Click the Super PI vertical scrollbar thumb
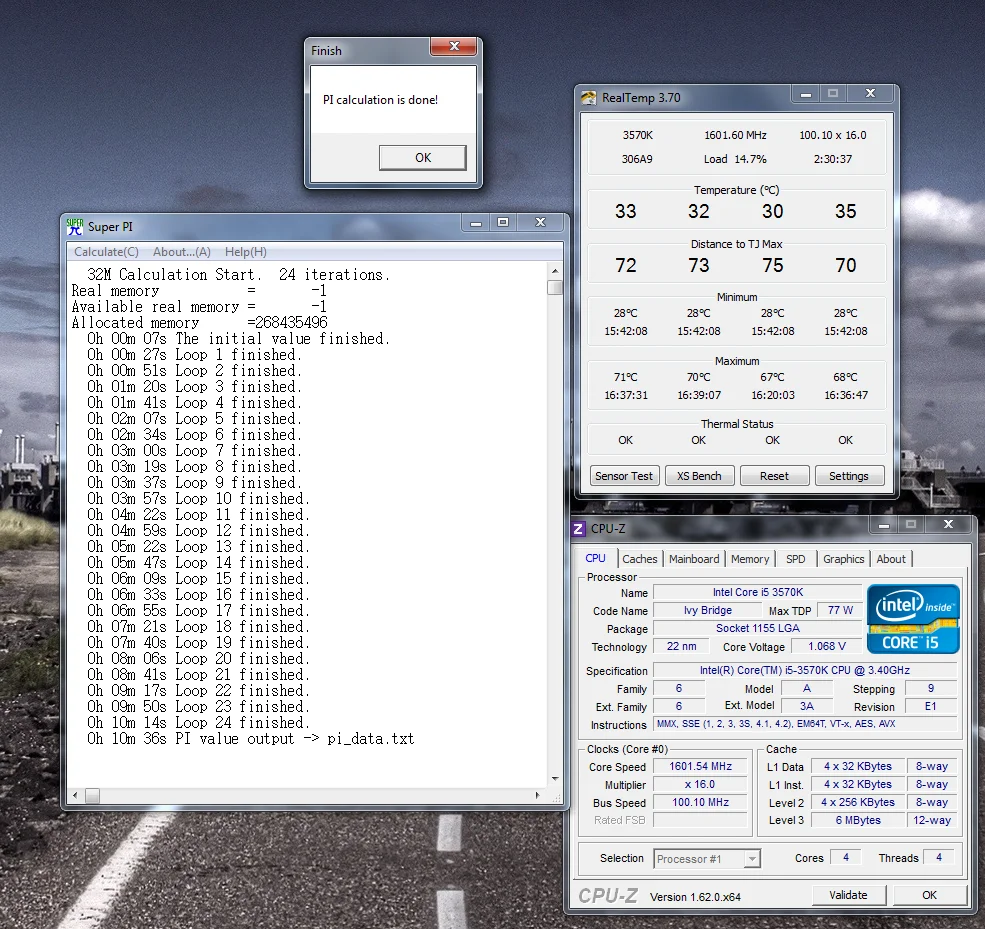This screenshot has height=929, width=985. (x=555, y=288)
